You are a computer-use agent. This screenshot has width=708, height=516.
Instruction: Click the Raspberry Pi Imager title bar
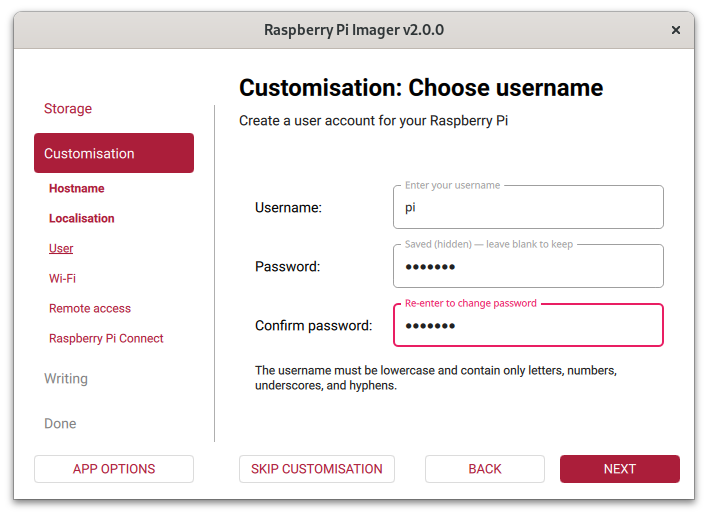click(x=354, y=30)
